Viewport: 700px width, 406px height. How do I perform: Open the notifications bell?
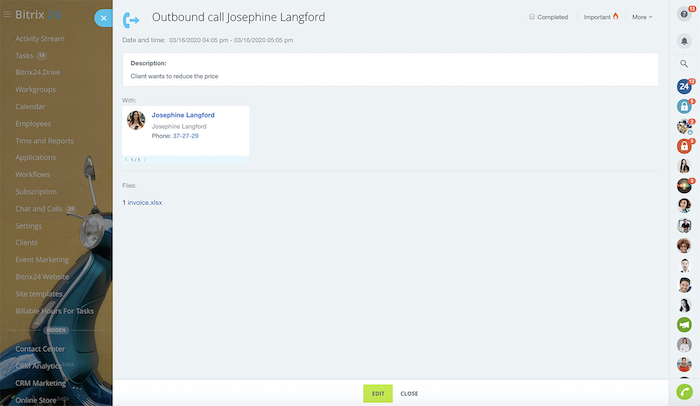(x=684, y=39)
